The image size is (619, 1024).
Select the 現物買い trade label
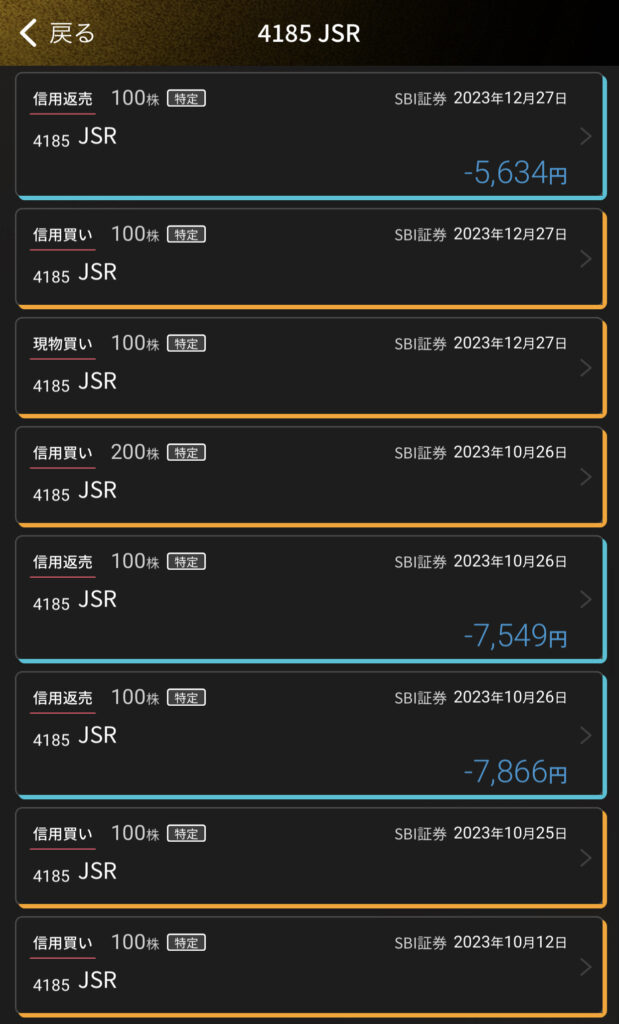62,344
